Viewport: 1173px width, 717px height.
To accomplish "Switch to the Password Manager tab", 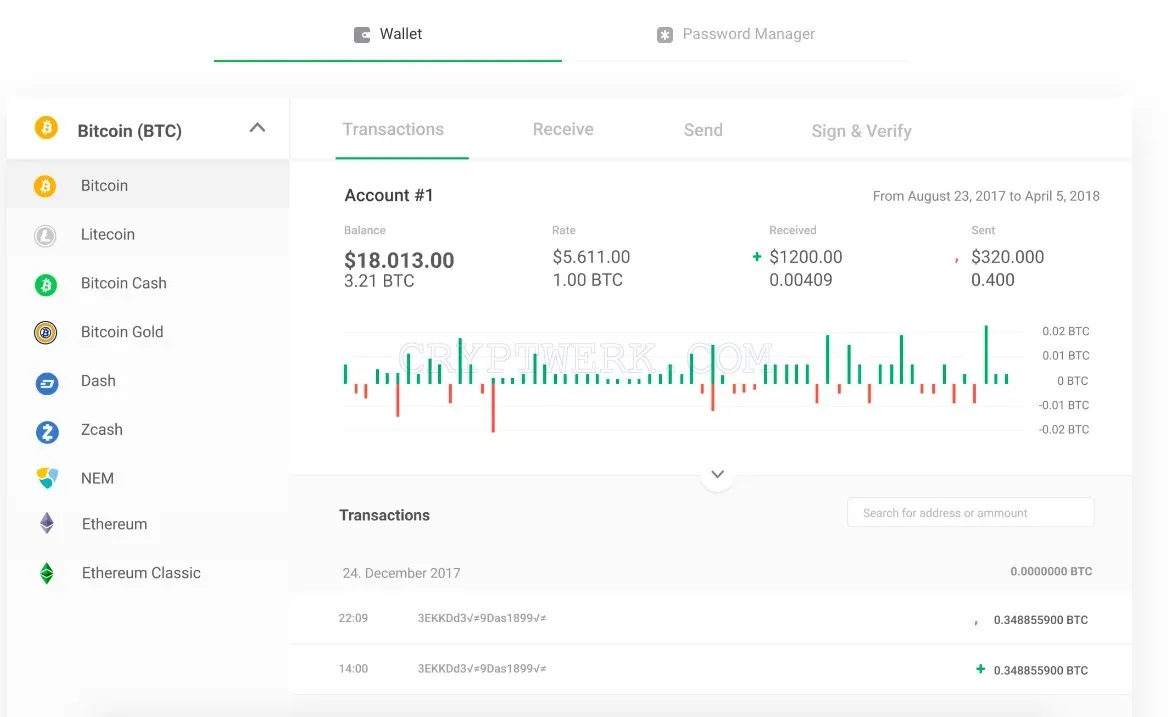I will tap(735, 34).
